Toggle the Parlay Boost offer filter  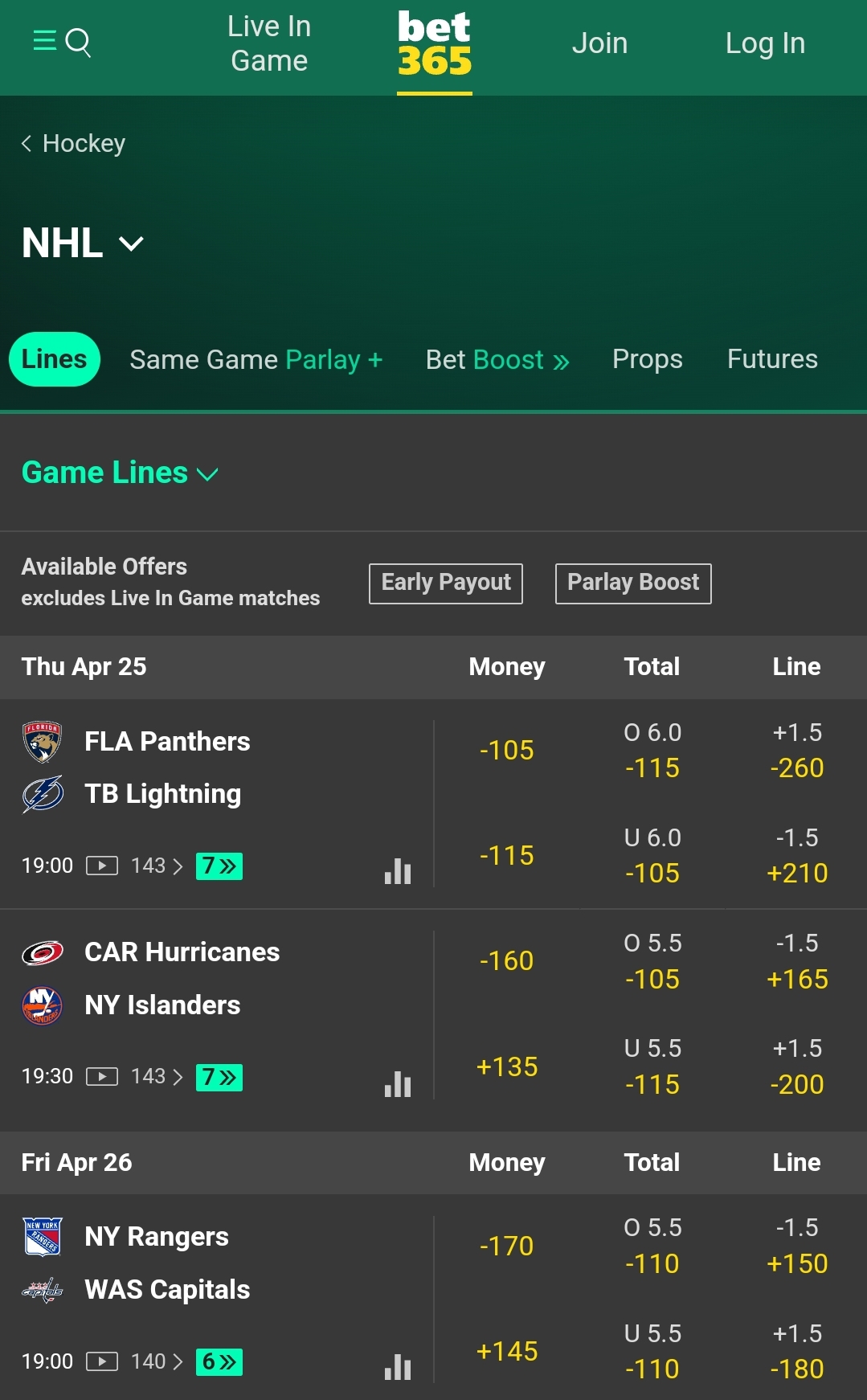coord(632,583)
